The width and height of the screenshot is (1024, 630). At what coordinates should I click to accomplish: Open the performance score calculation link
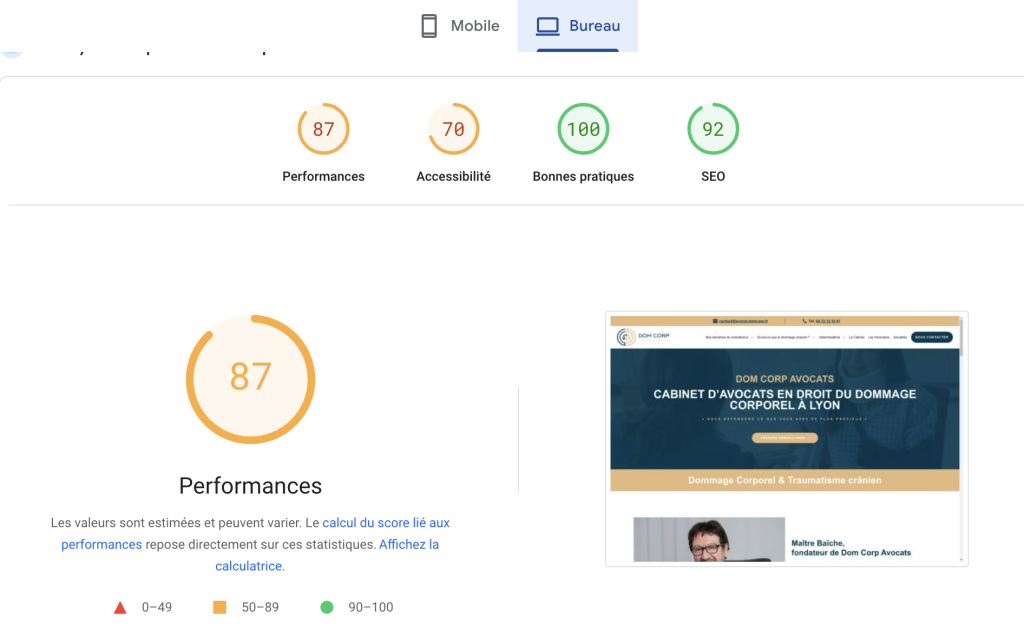[x=385, y=523]
